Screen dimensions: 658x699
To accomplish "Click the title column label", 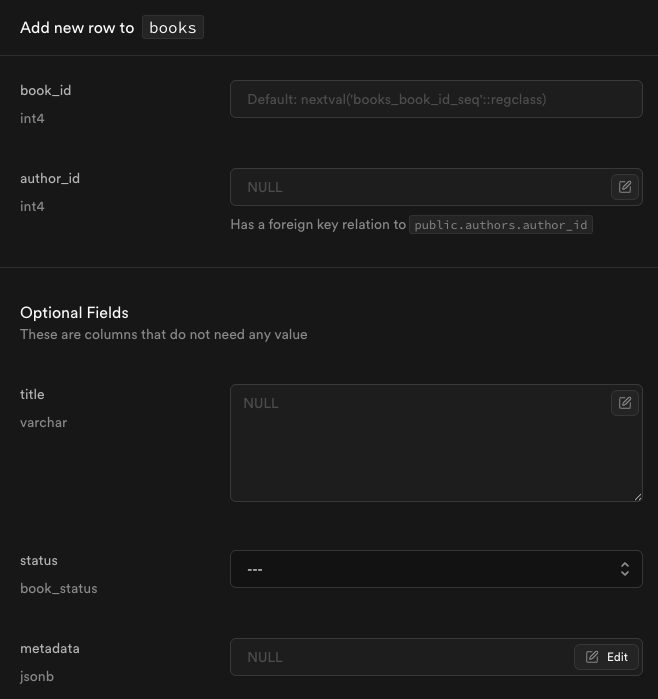I will 32,394.
